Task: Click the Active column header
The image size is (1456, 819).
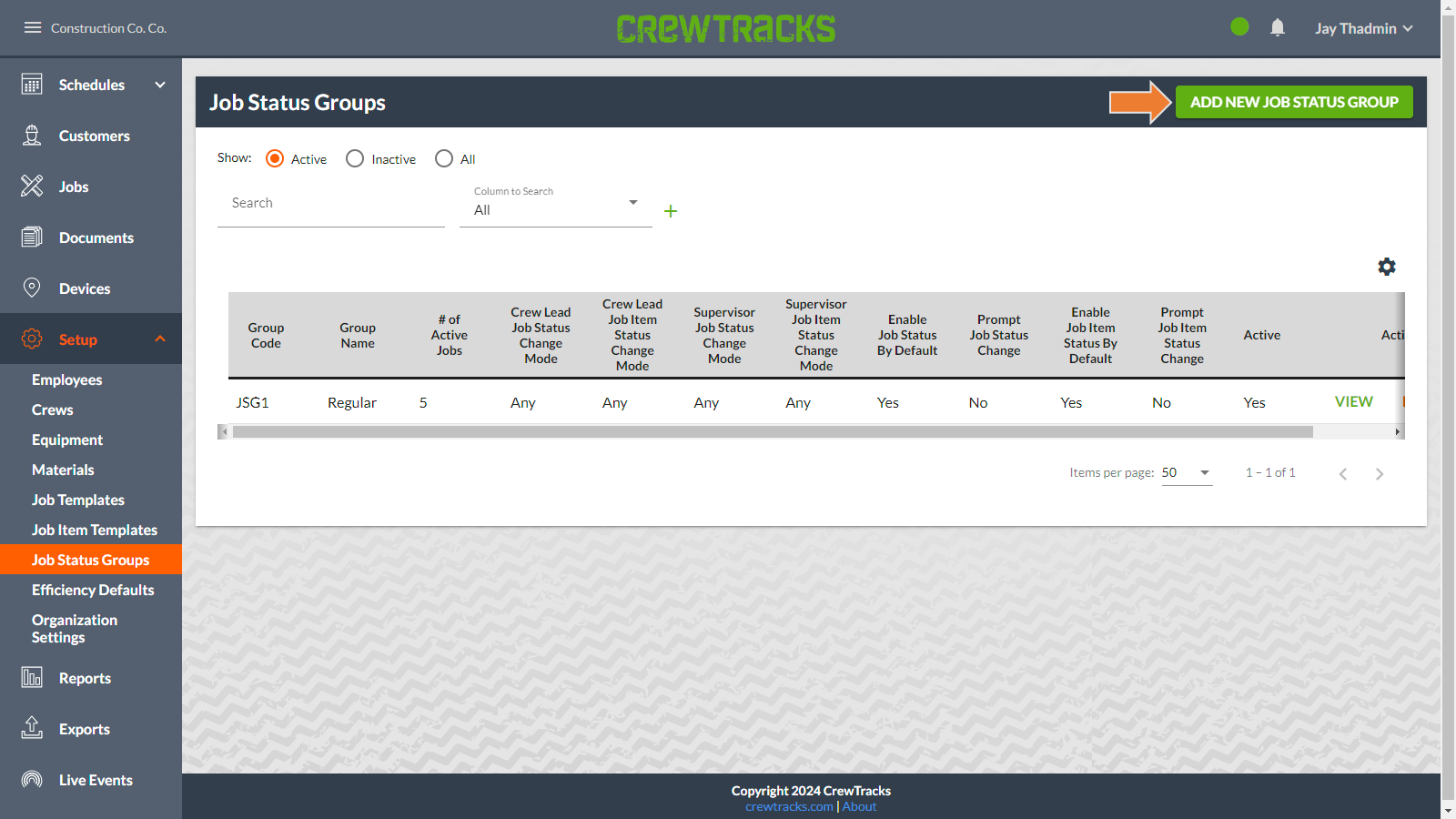Action: coord(1262,335)
